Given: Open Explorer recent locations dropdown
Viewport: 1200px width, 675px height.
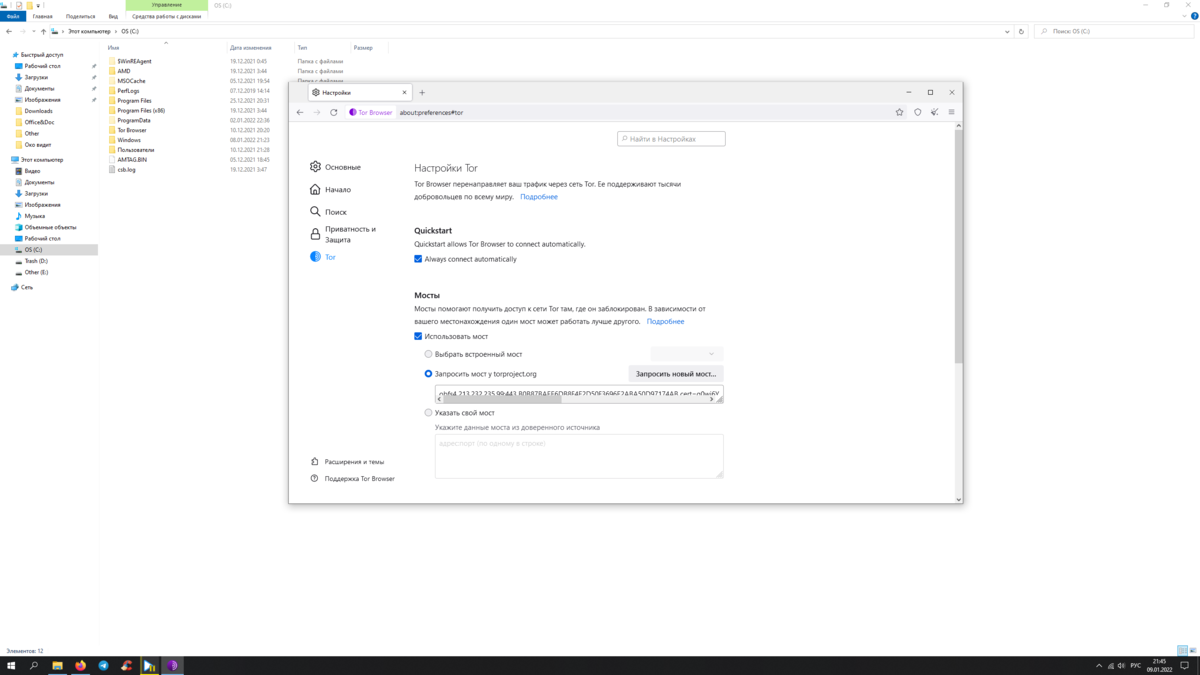Looking at the screenshot, I should (x=33, y=32).
